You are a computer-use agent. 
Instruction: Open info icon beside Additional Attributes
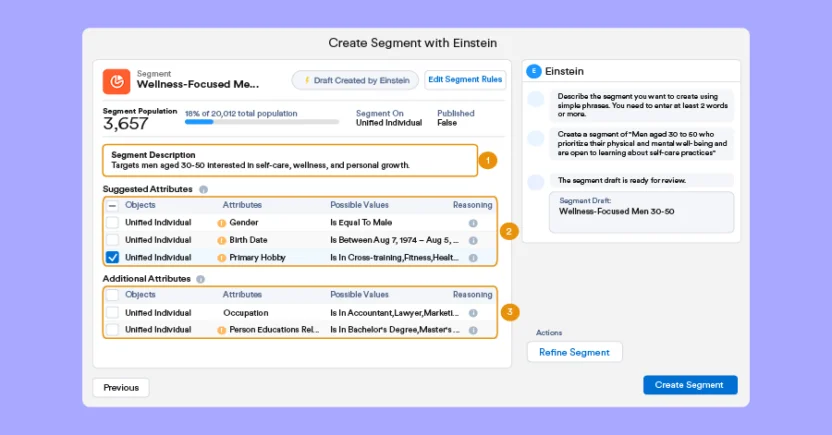point(201,279)
